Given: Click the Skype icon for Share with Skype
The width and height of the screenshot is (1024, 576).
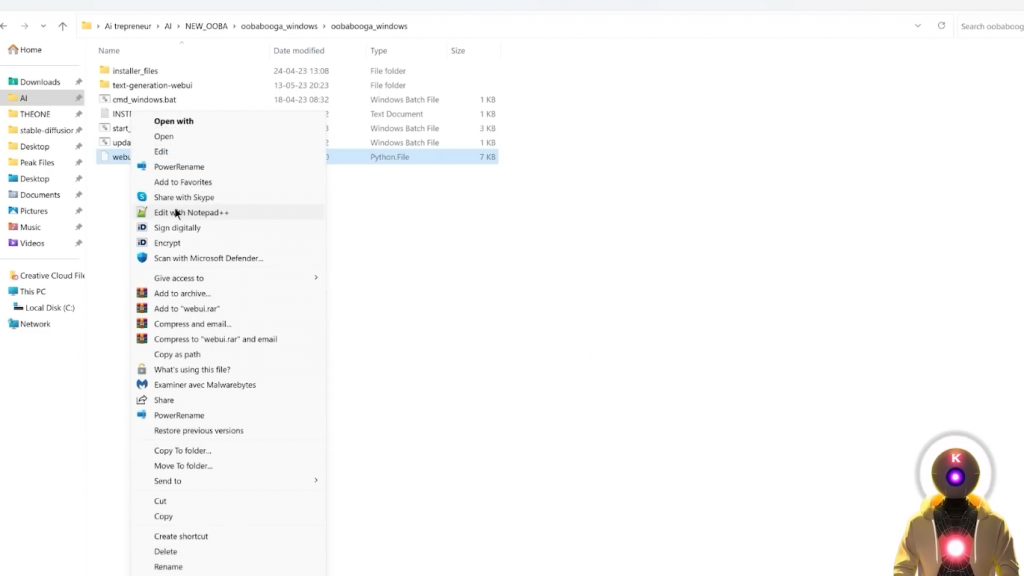Looking at the screenshot, I should point(142,197).
